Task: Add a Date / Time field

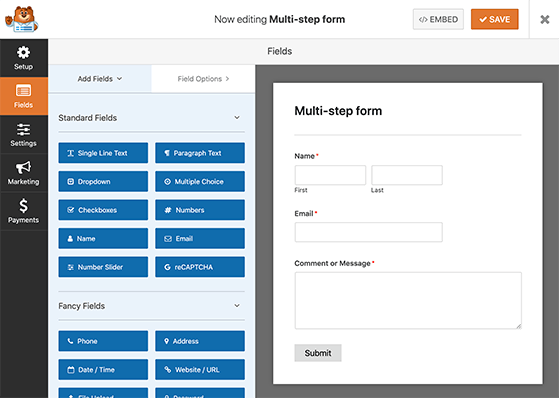Action: pos(103,370)
